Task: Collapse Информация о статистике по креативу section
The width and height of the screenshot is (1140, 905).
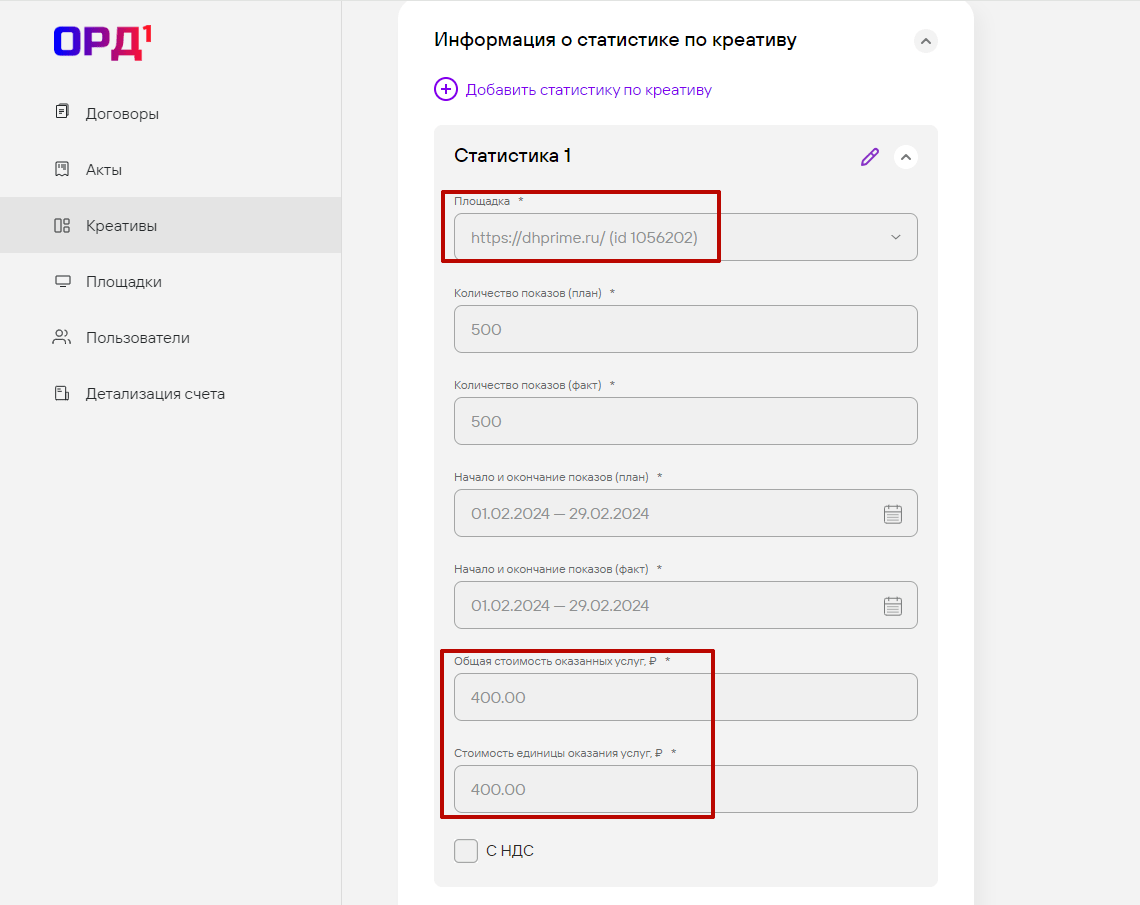Action: coord(926,41)
